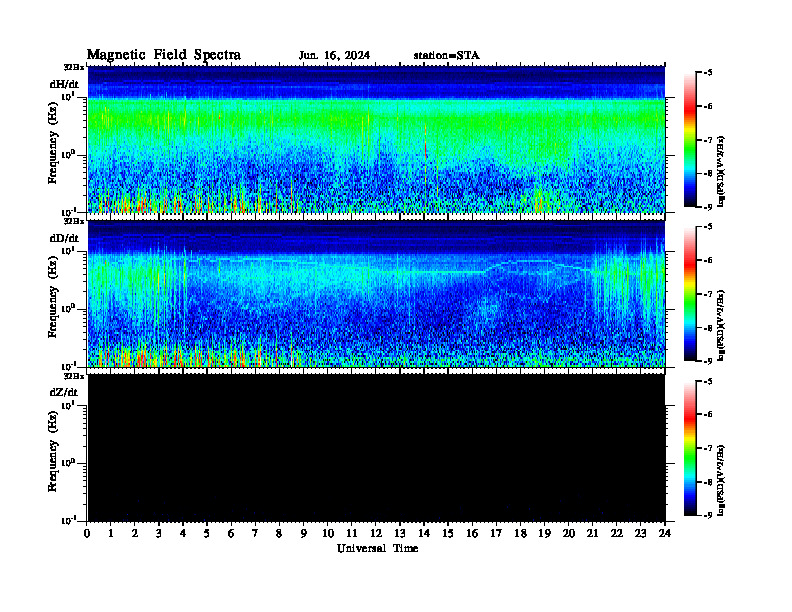Viewport: 792px width, 612px height.
Task: Click the 32Hz label of the dZ/dt panel
Action: [x=74, y=376]
